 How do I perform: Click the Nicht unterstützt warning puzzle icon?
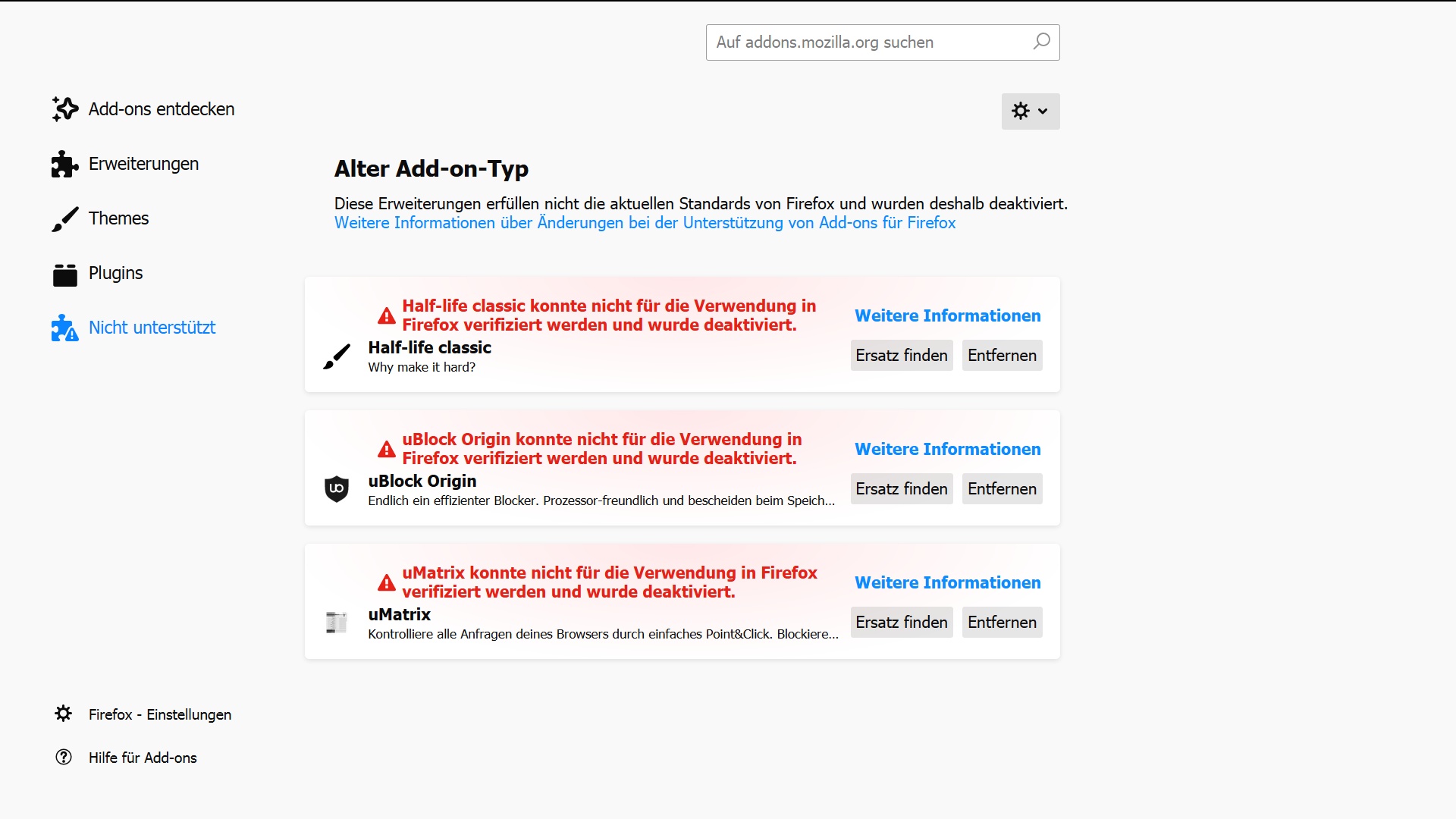click(65, 328)
